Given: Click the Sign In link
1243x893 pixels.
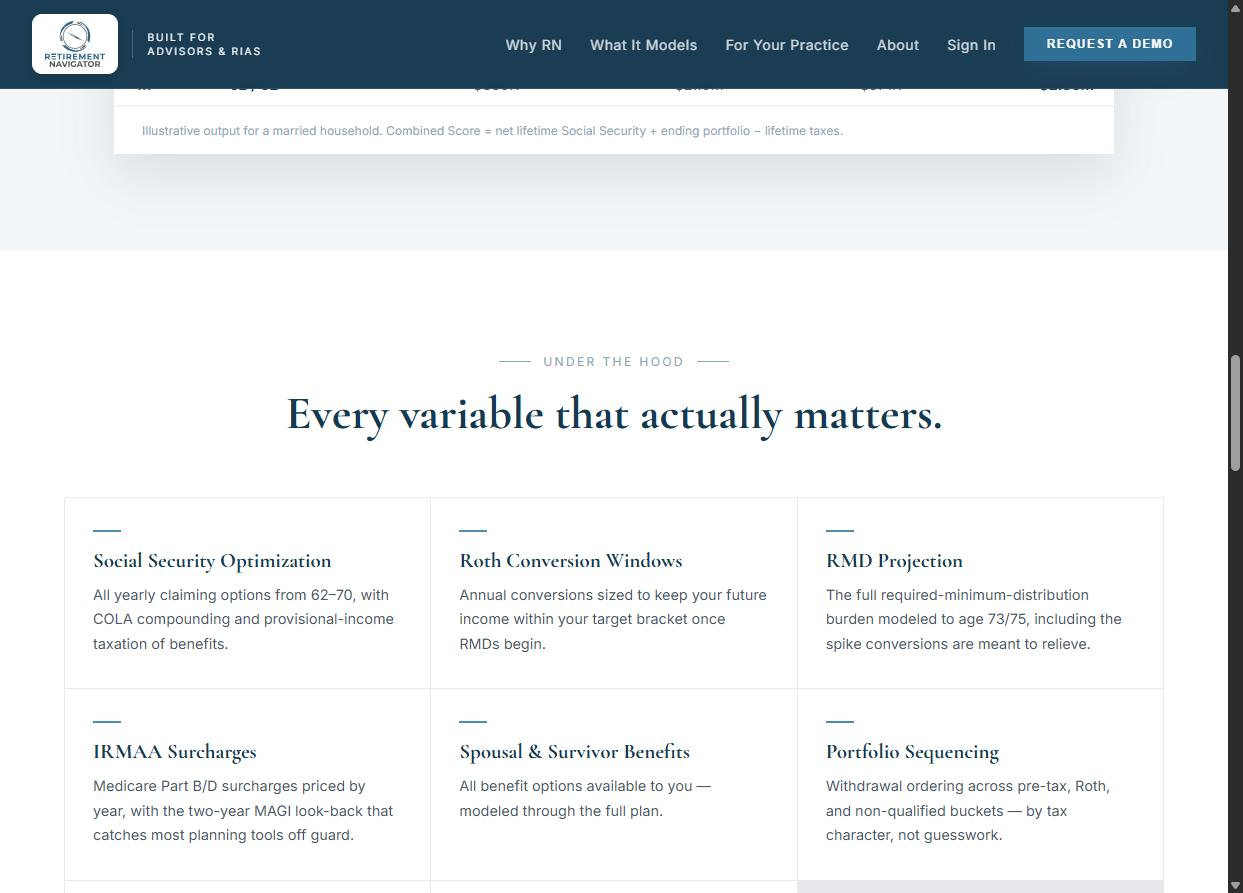Looking at the screenshot, I should tap(970, 45).
